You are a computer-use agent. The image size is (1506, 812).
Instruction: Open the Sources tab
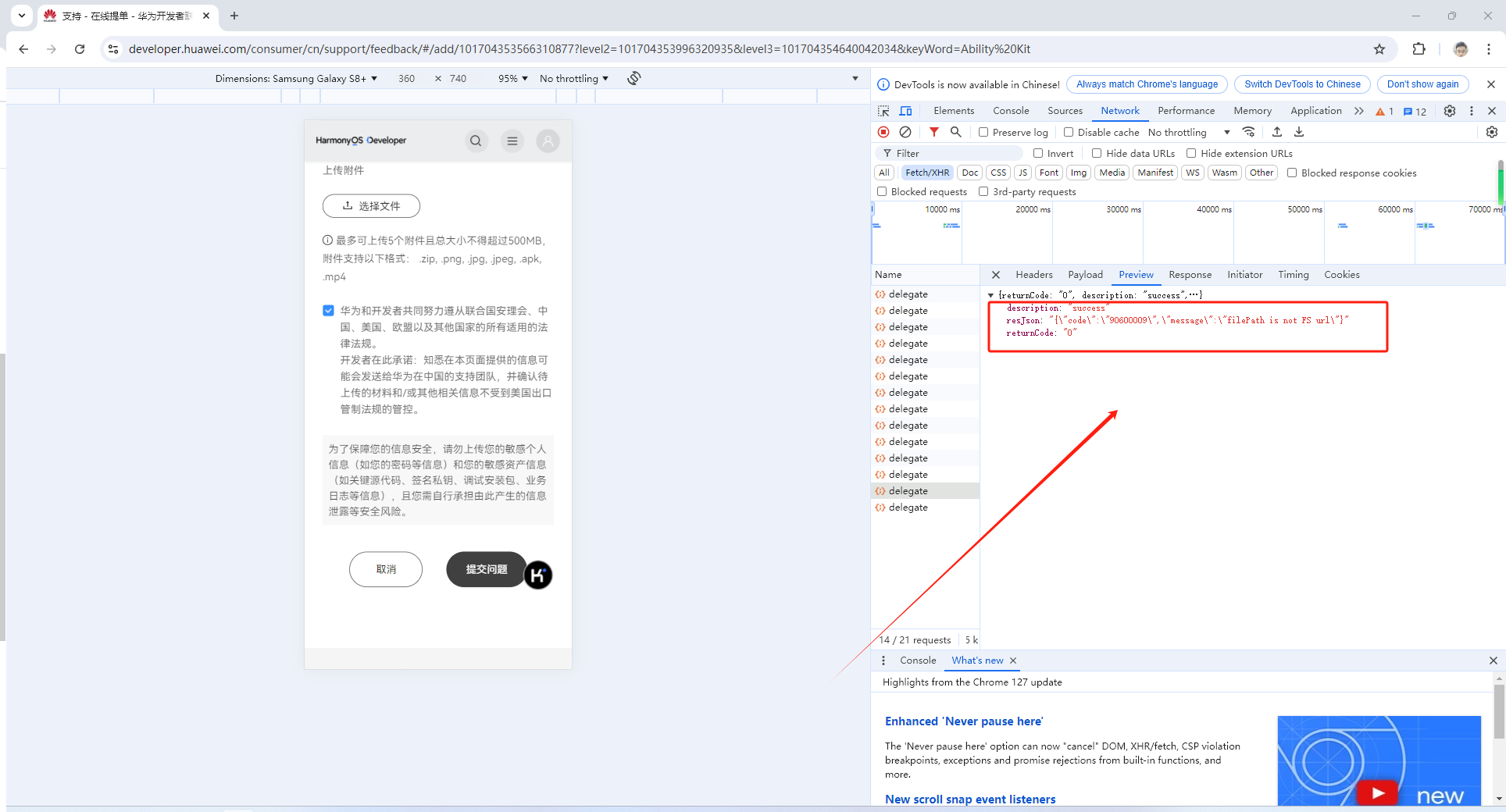tap(1065, 111)
